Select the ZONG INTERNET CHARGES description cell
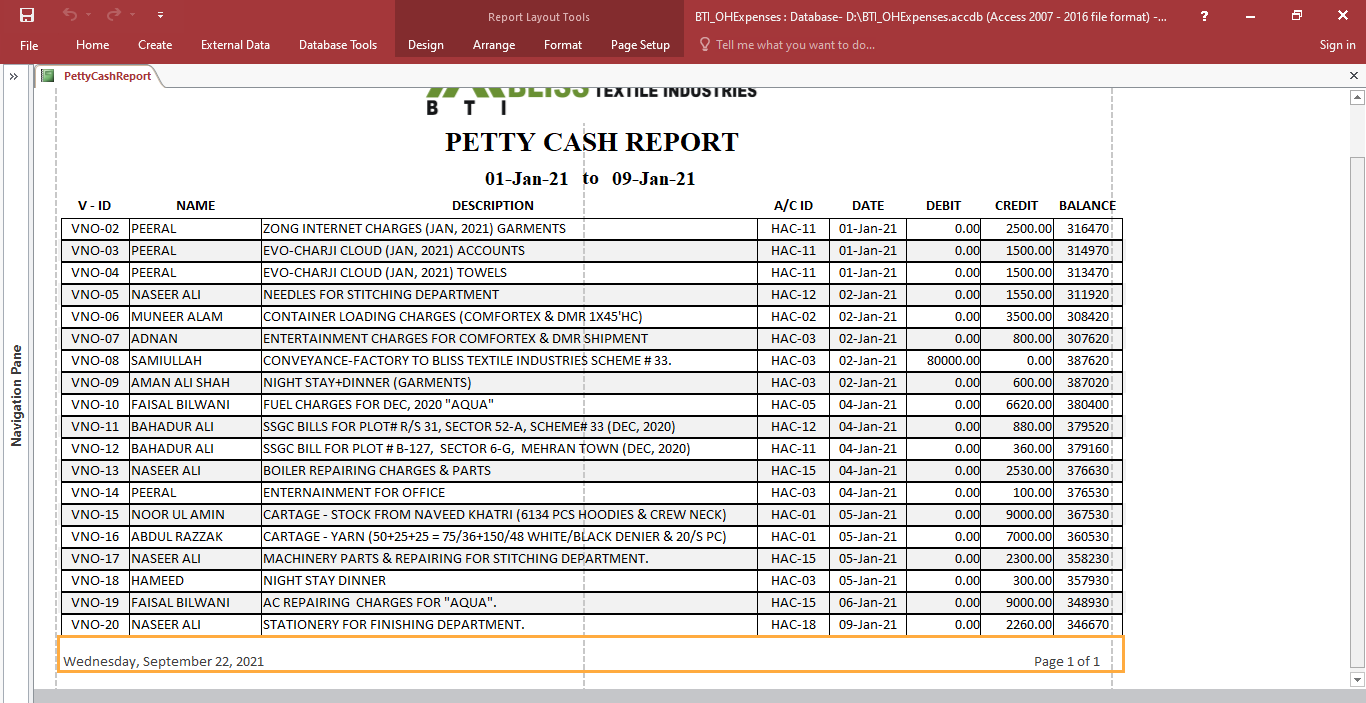The height and width of the screenshot is (703, 1366). [x=509, y=229]
